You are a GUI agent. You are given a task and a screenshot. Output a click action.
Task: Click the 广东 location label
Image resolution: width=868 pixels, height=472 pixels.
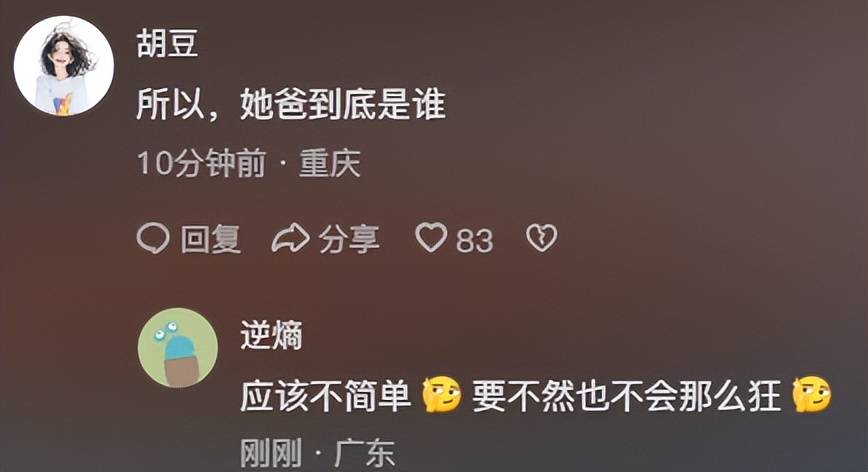click(x=364, y=453)
